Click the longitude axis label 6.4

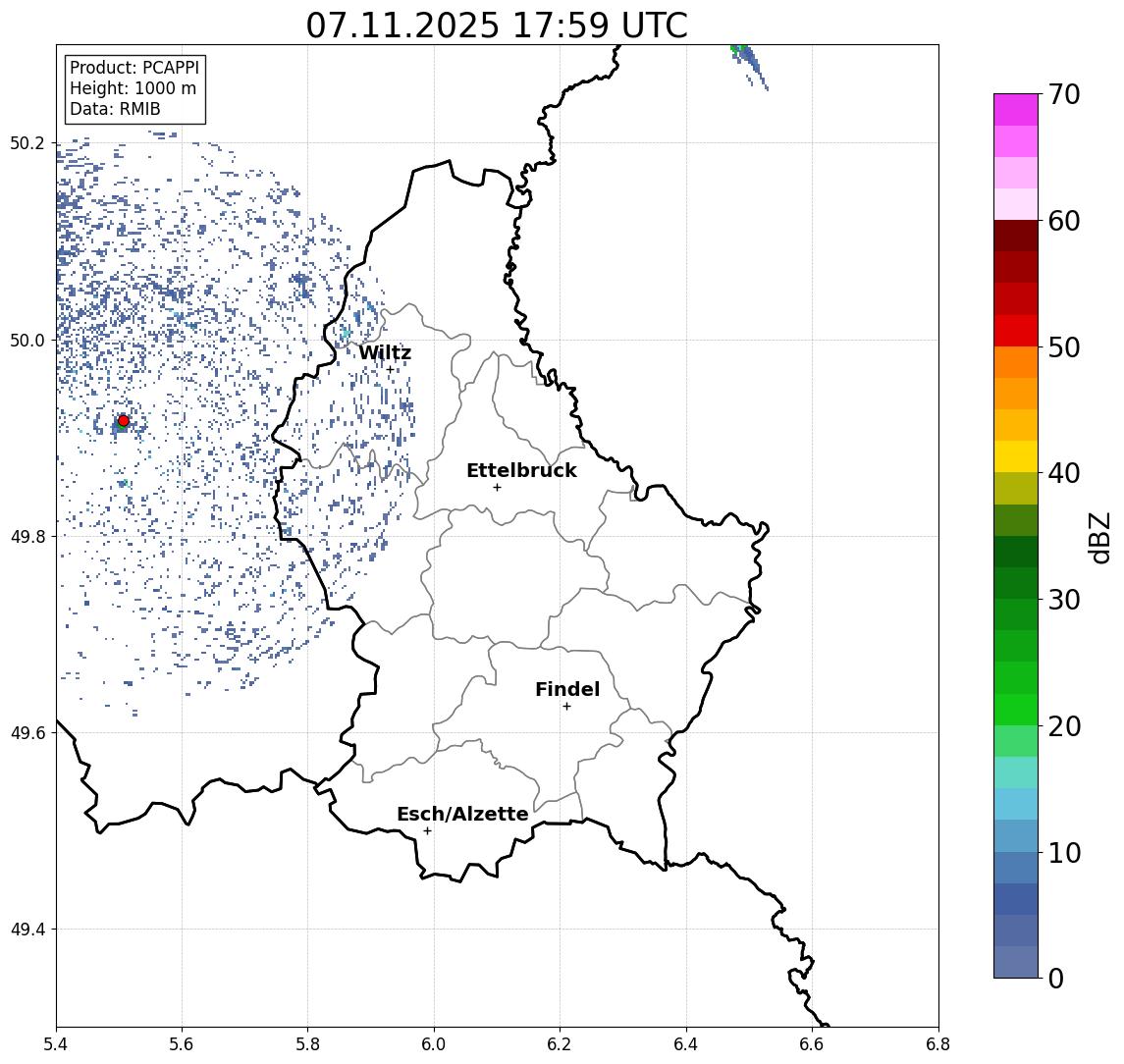686,1044
